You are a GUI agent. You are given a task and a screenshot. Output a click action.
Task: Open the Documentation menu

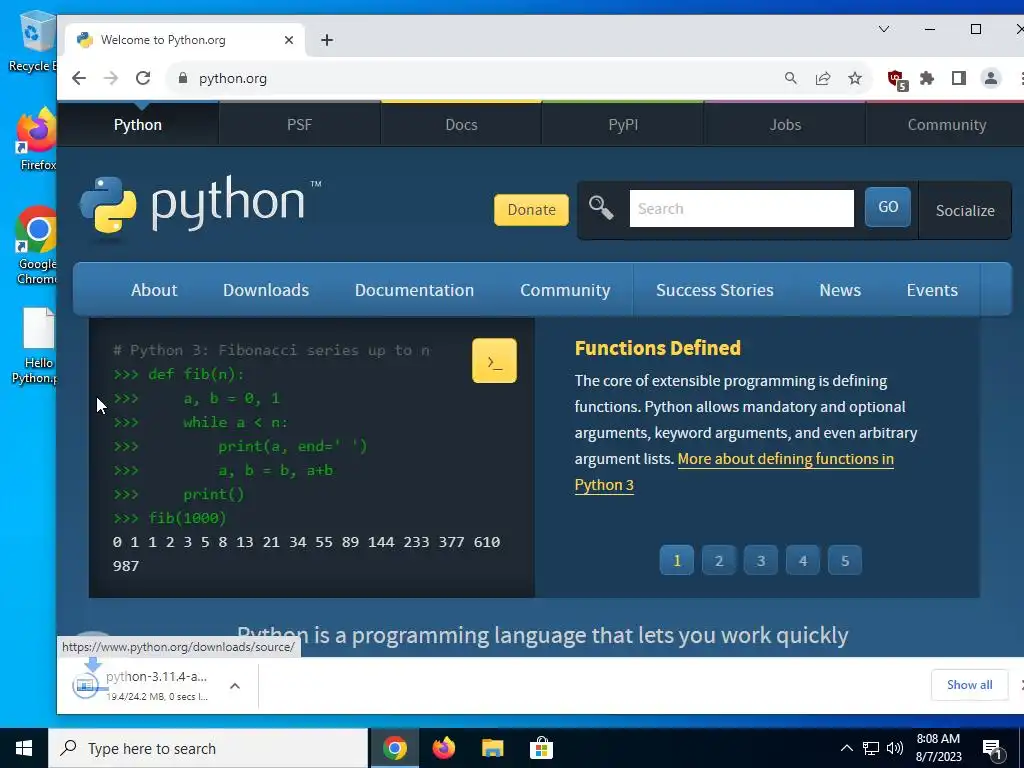414,290
